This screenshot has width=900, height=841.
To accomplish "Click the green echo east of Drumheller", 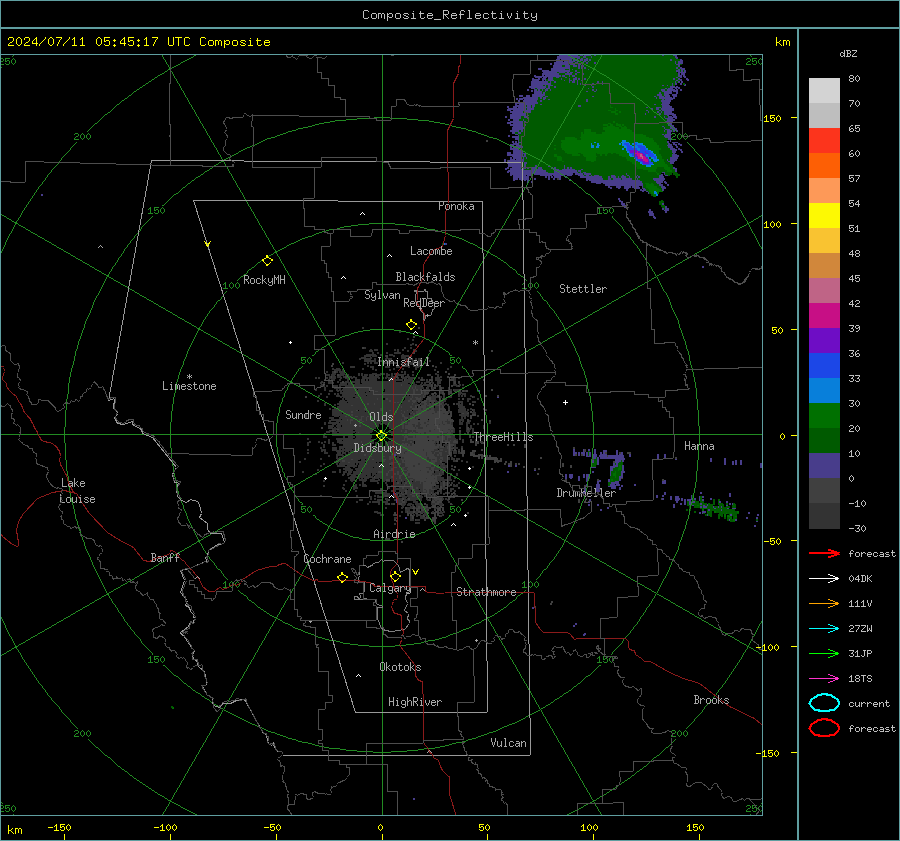I will [x=616, y=472].
